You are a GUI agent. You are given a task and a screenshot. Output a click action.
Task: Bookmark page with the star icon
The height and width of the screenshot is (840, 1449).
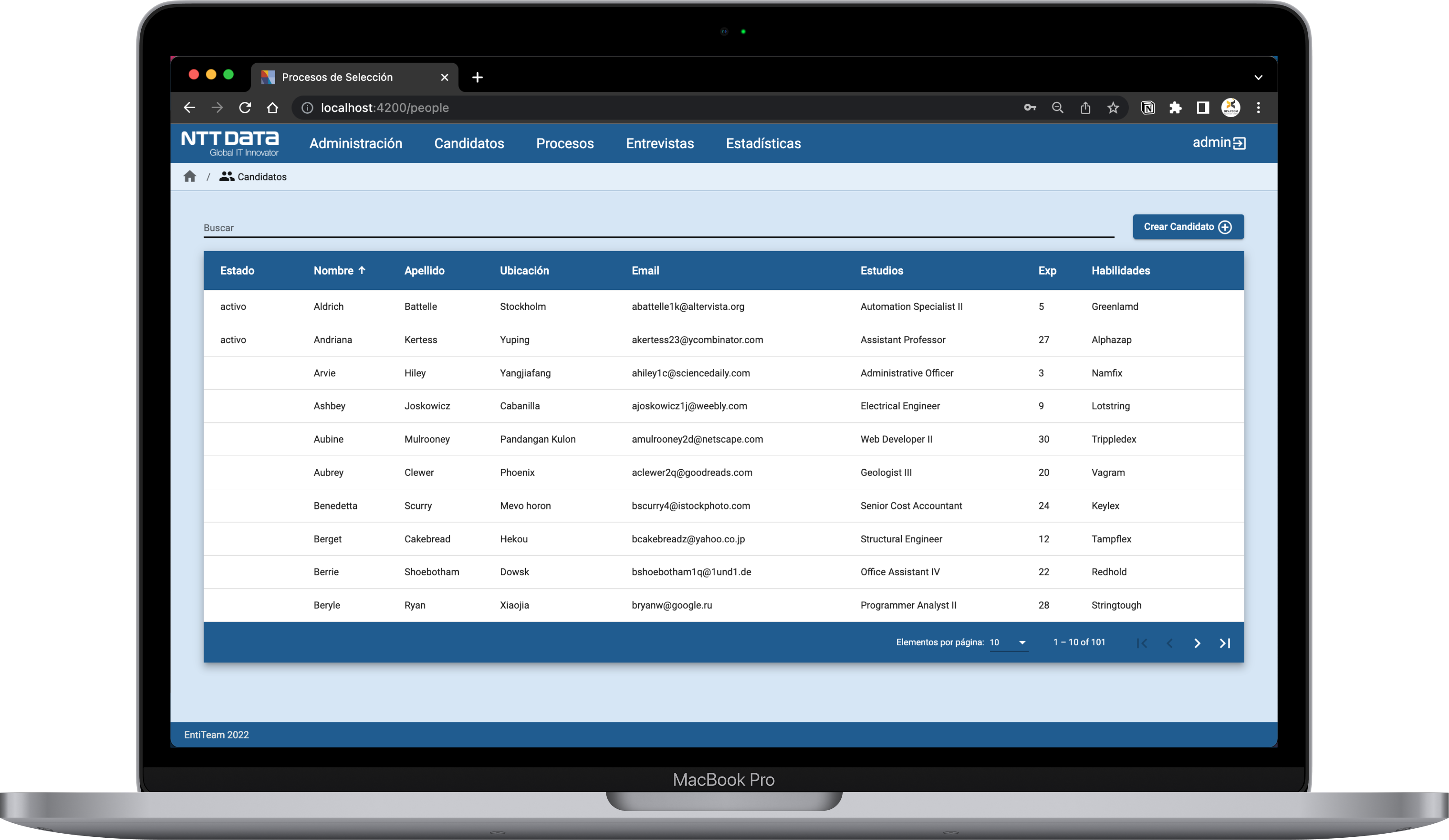coord(1112,107)
